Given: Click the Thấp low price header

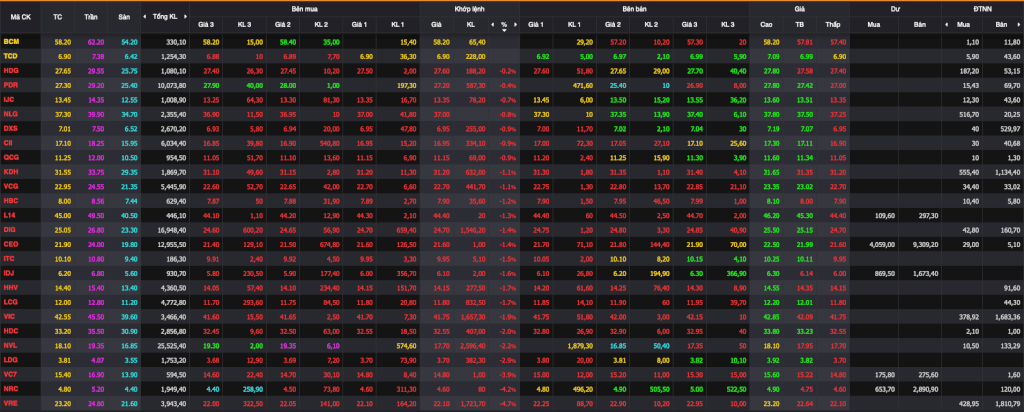Looking at the screenshot, I should (832, 25).
